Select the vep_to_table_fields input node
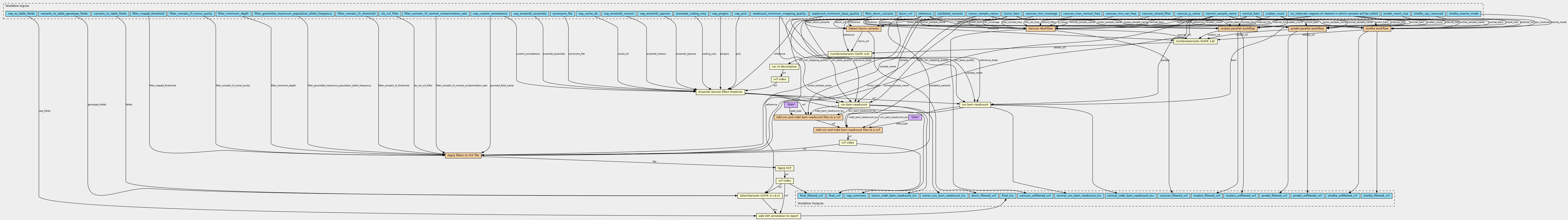This screenshot has width=1568, height=220. [21, 13]
